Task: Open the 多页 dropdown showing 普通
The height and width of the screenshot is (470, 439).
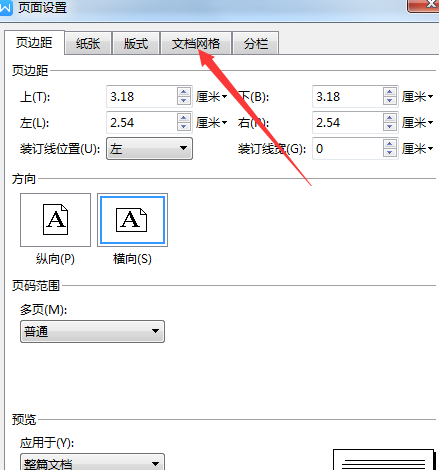Action: [92, 331]
